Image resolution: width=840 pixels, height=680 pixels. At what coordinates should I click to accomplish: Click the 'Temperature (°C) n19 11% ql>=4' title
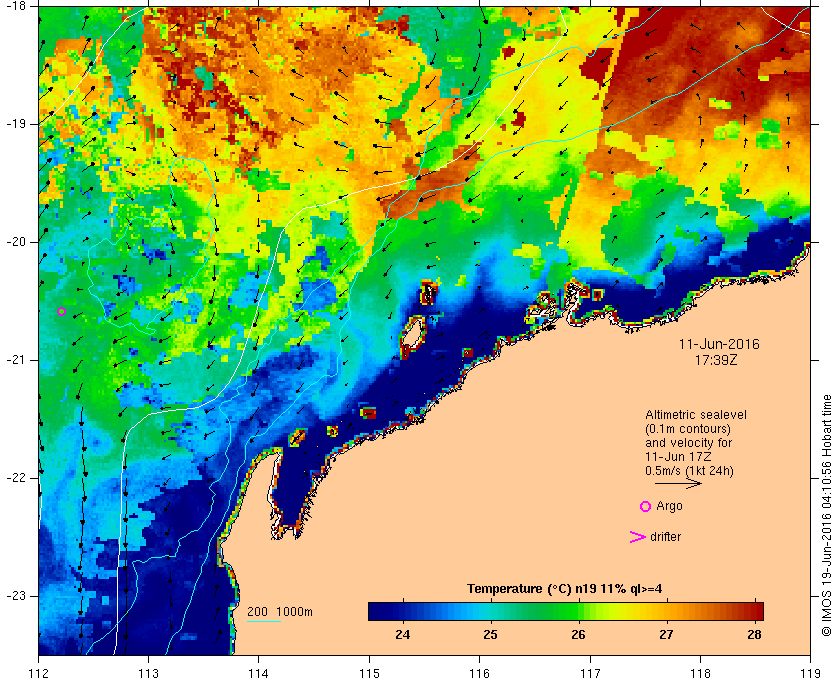(x=565, y=589)
